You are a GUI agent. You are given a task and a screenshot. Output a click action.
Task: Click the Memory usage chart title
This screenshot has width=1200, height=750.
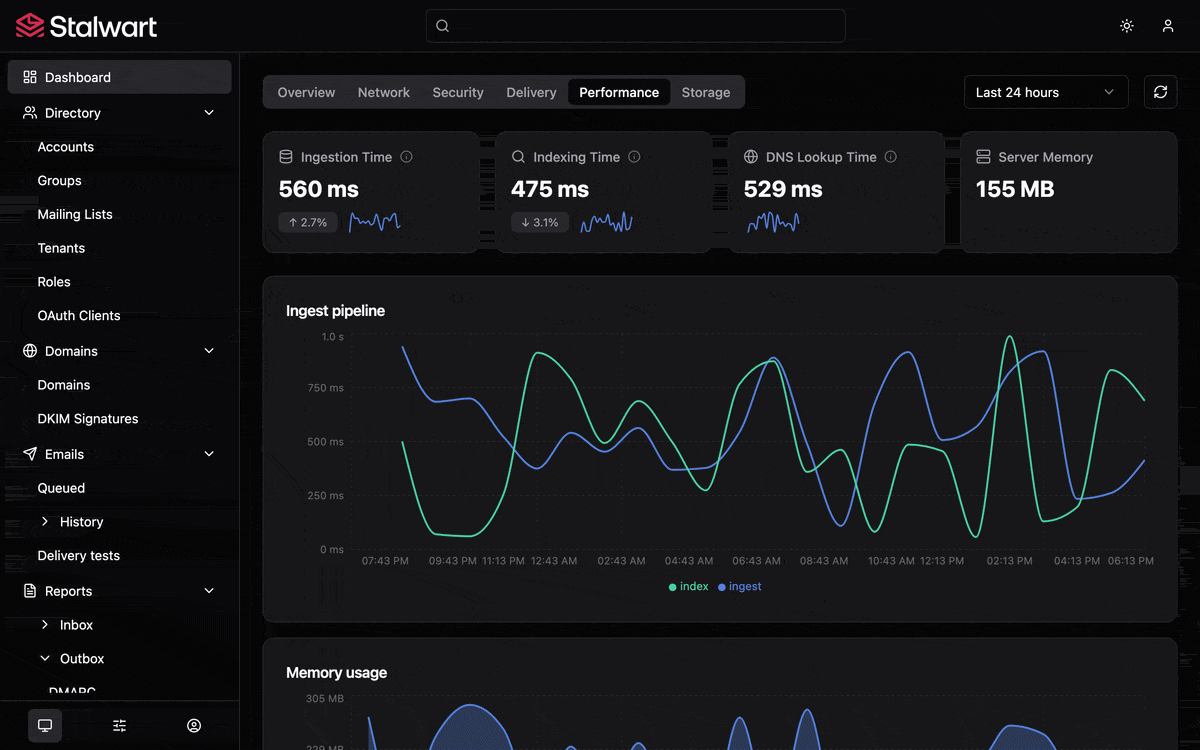[336, 673]
